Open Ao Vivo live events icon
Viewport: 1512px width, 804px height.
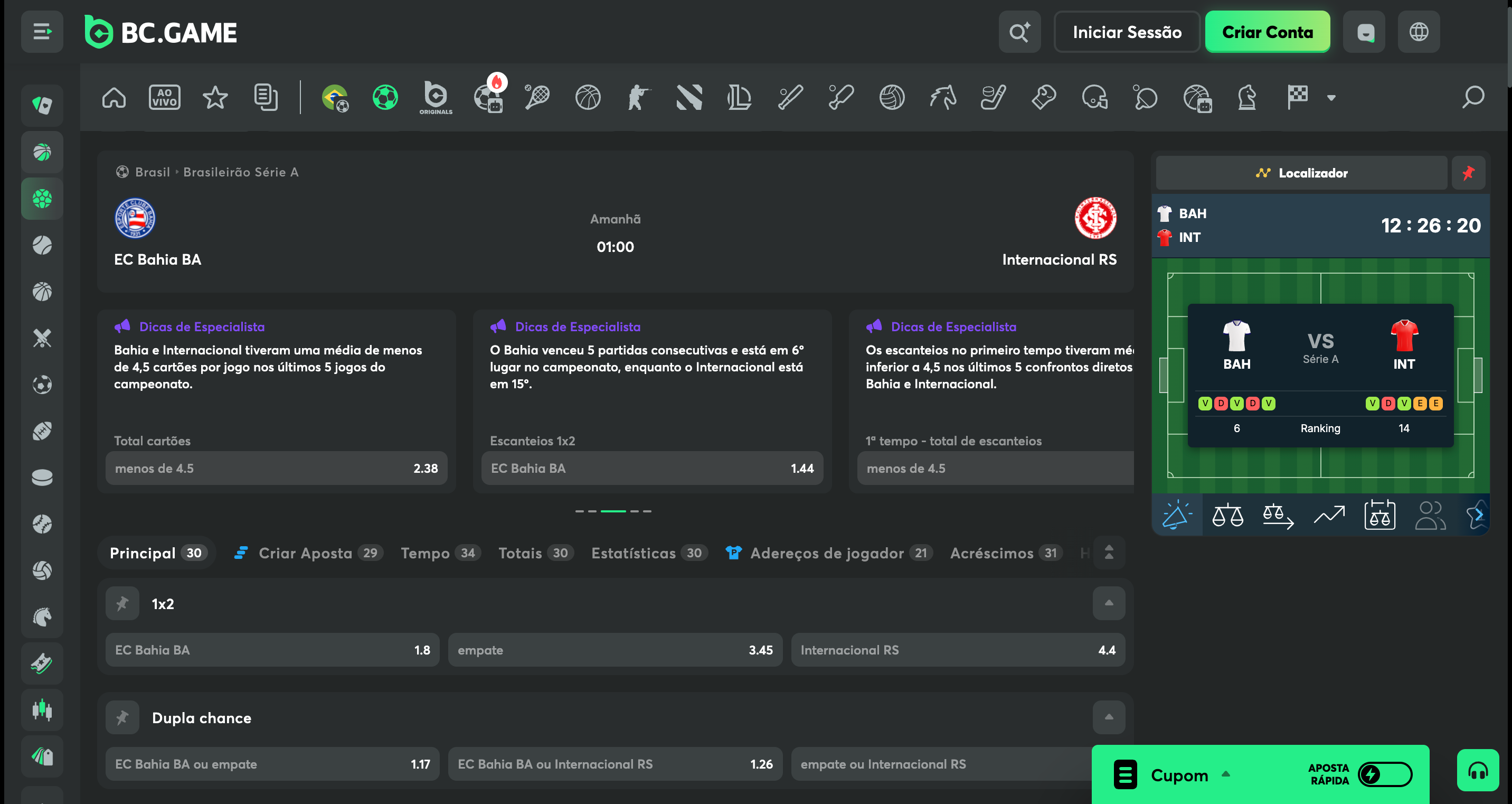[164, 97]
